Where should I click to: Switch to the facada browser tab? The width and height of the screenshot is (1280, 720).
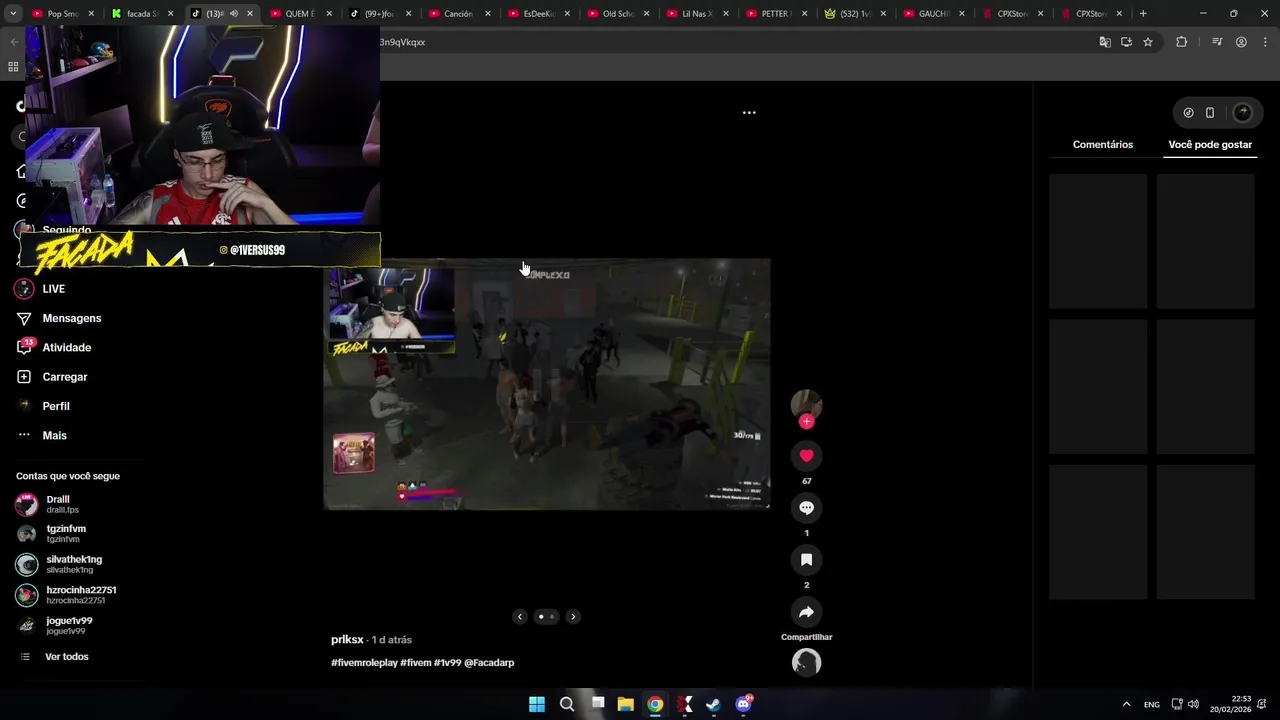point(141,14)
